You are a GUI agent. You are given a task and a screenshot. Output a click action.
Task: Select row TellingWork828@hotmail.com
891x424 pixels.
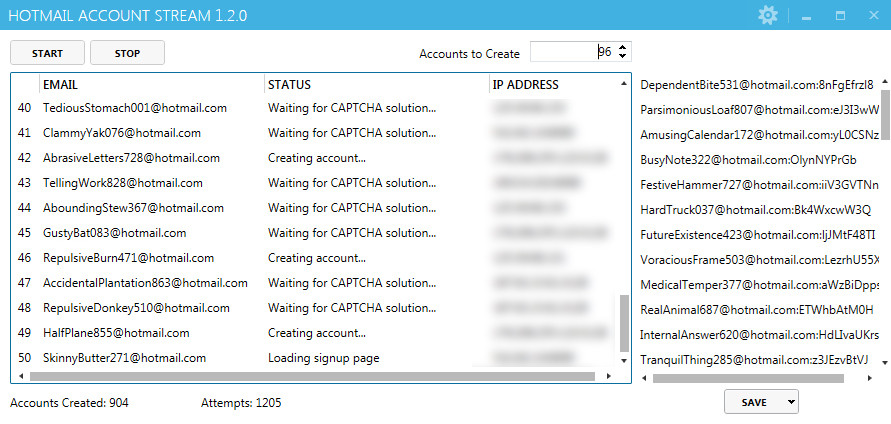click(x=315, y=182)
